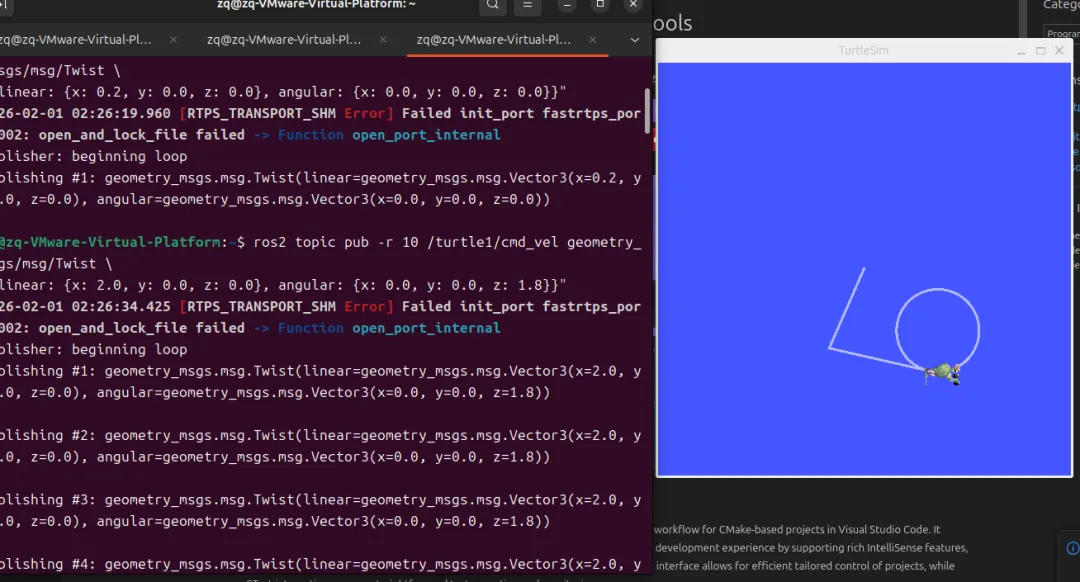1080x582 pixels.
Task: Switch to the first terminal tab
Action: click(x=76, y=40)
